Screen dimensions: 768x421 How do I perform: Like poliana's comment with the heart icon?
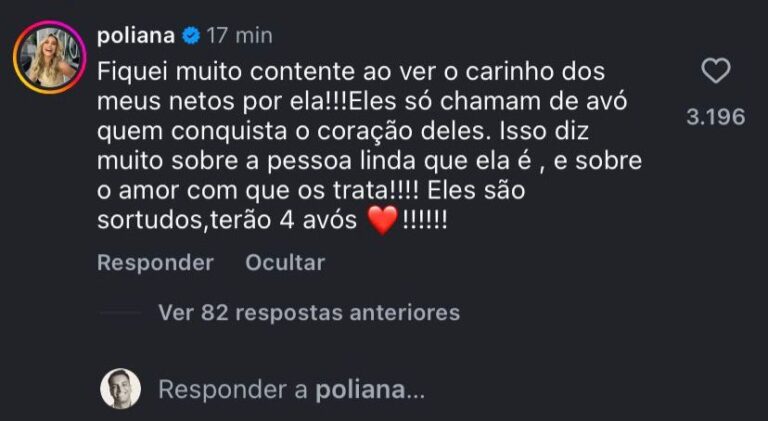point(716,72)
